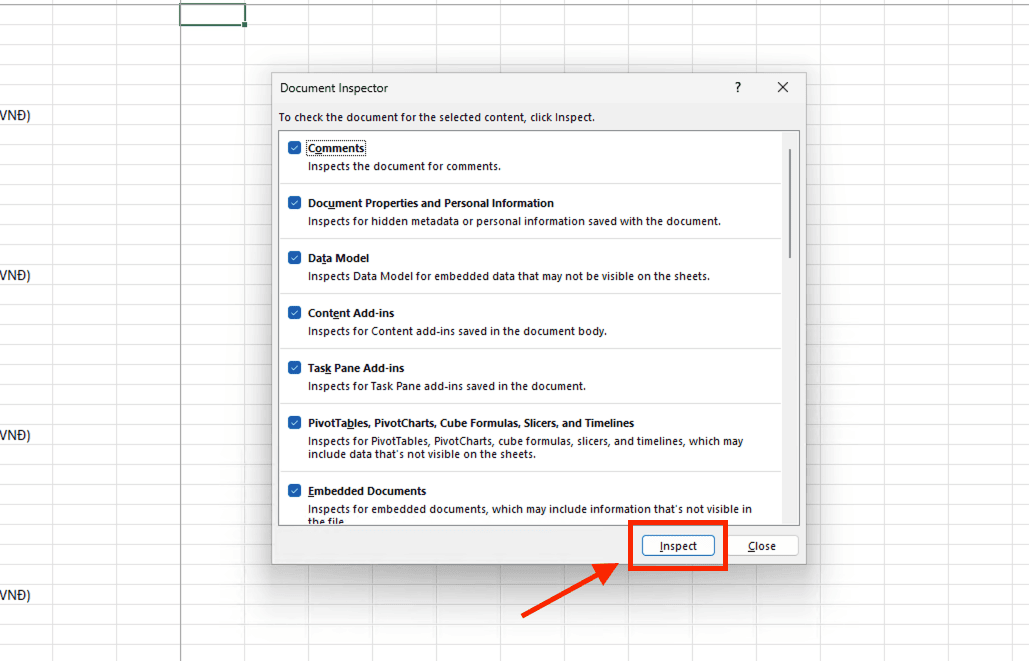
Task: Click the Document Inspector title bar
Action: tap(500, 88)
